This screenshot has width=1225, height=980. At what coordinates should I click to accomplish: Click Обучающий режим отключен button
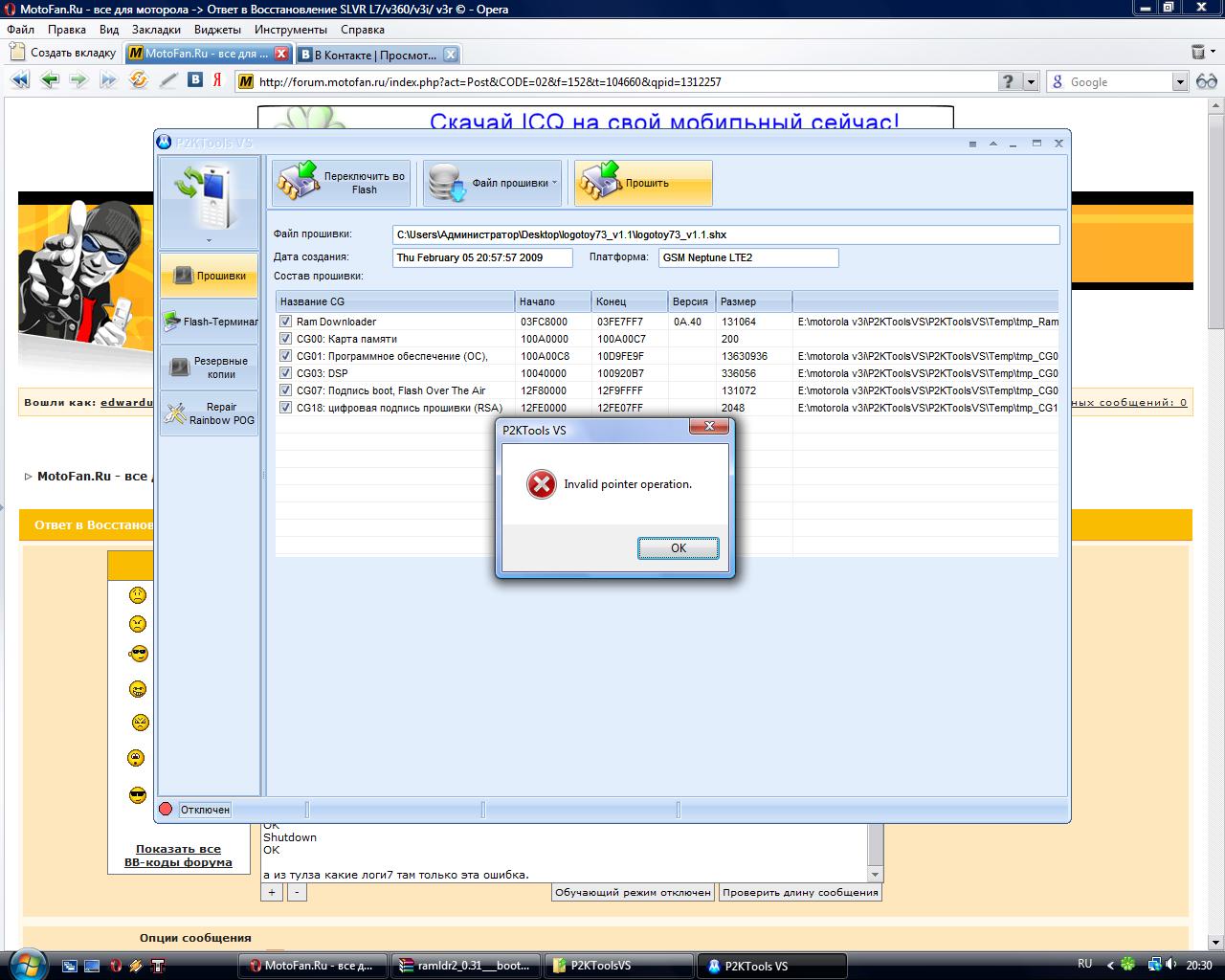click(634, 892)
